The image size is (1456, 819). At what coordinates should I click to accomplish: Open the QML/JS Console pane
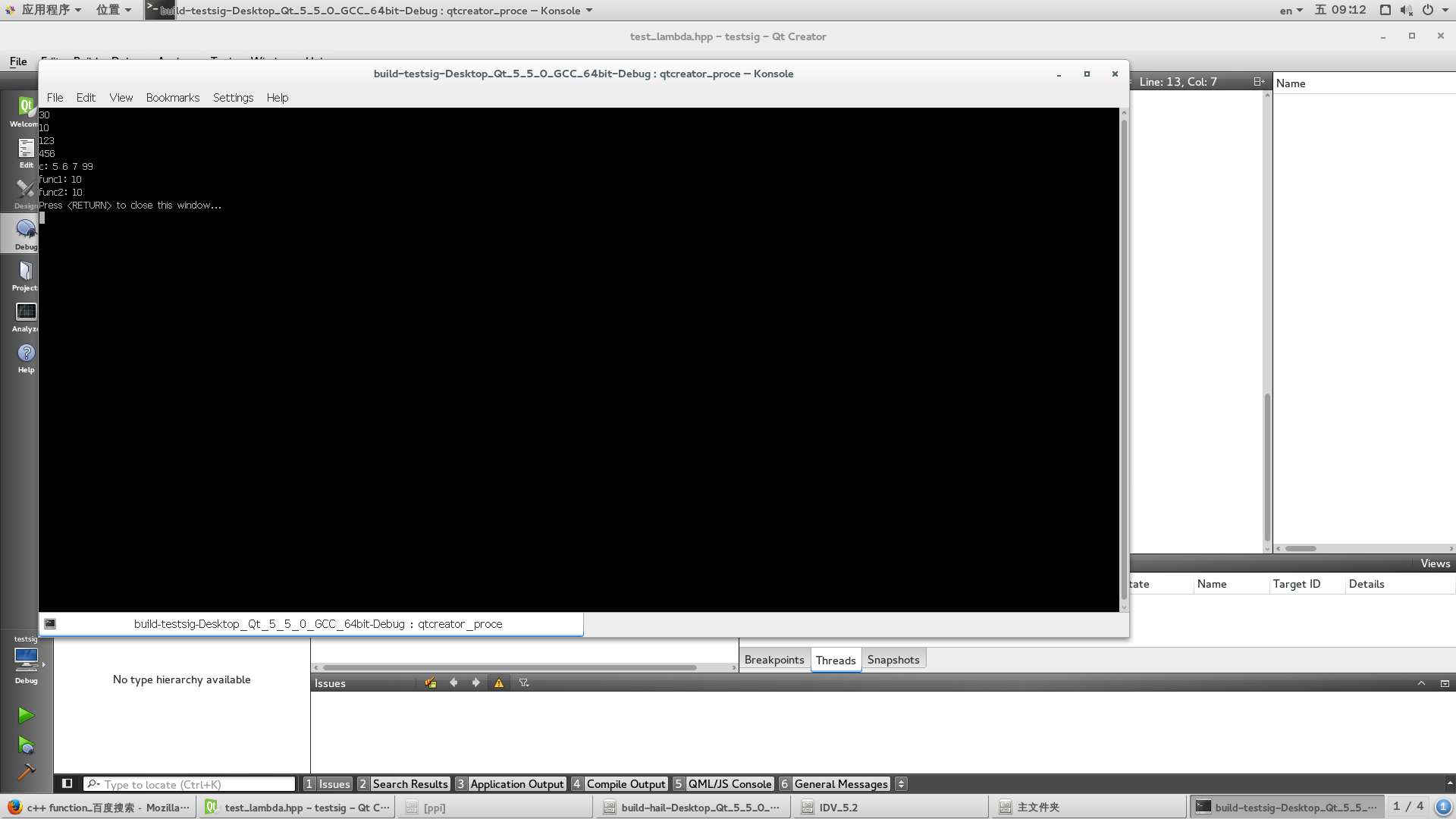723,784
